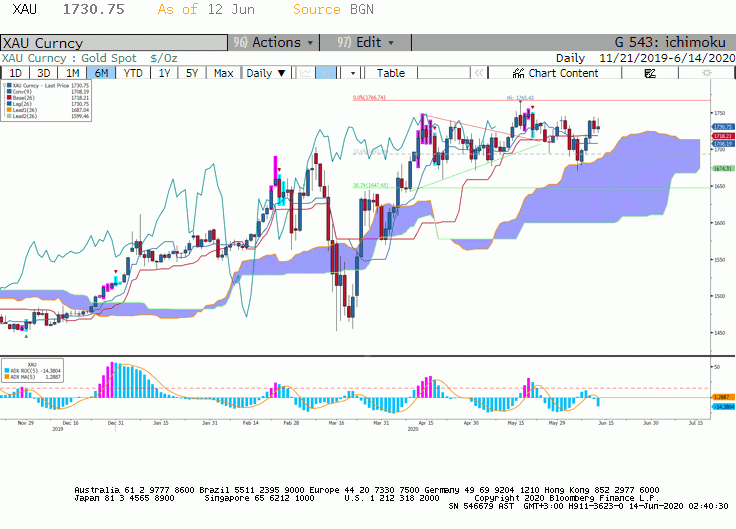This screenshot has height=529, width=736.
Task: Switch to the YTD range tab
Action: point(133,73)
